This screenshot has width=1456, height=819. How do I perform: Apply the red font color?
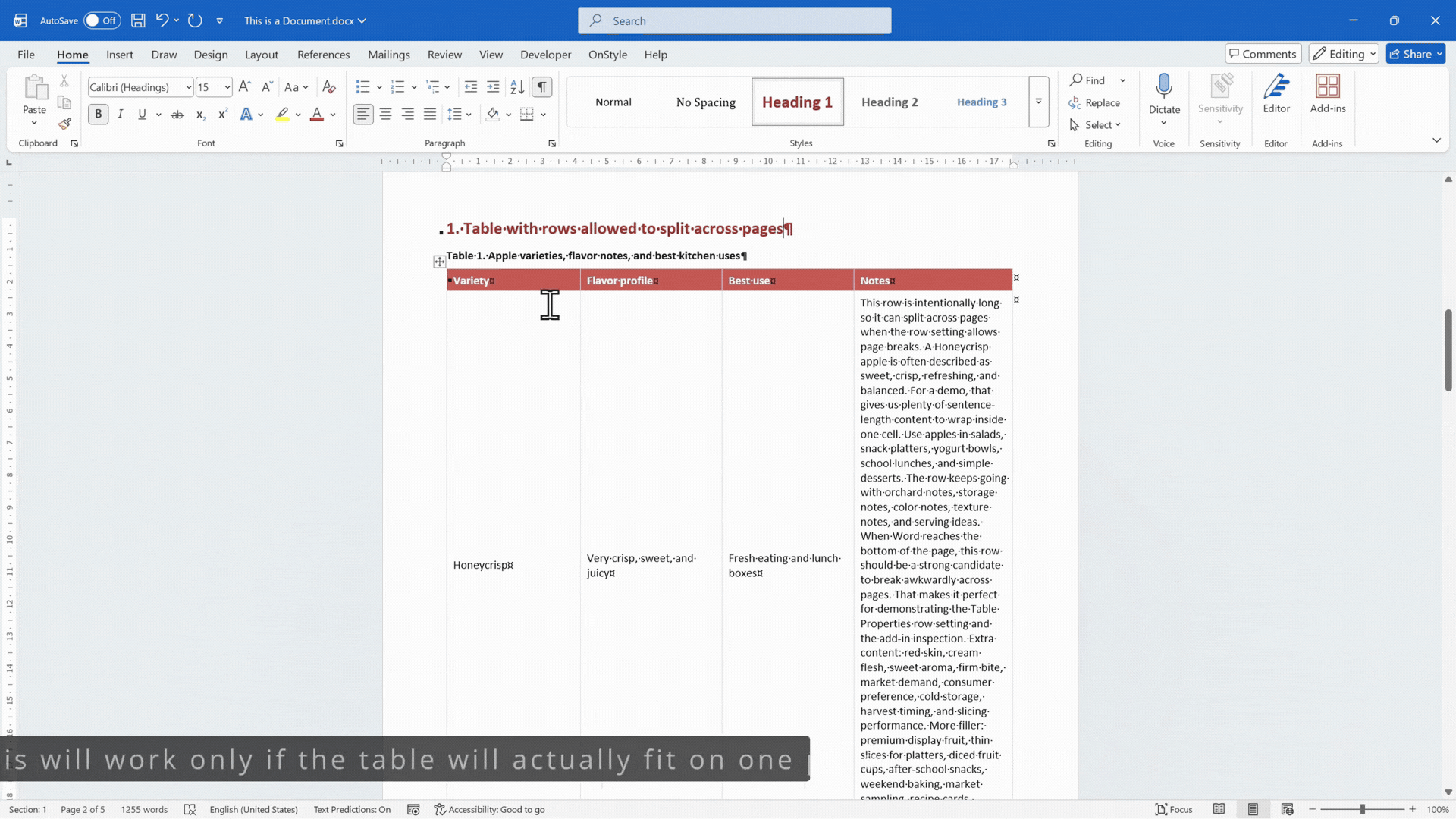317,115
